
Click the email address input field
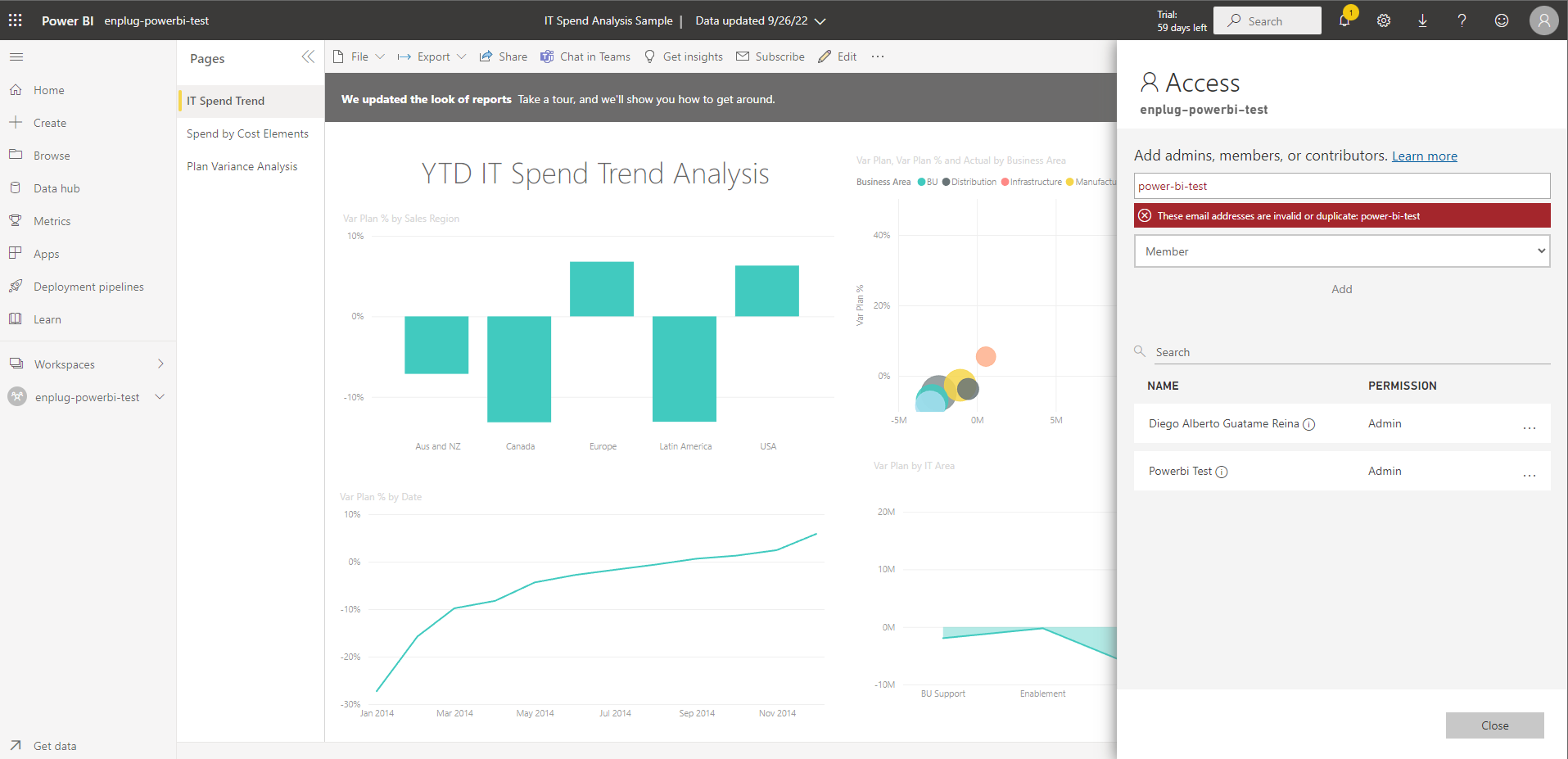click(x=1342, y=186)
